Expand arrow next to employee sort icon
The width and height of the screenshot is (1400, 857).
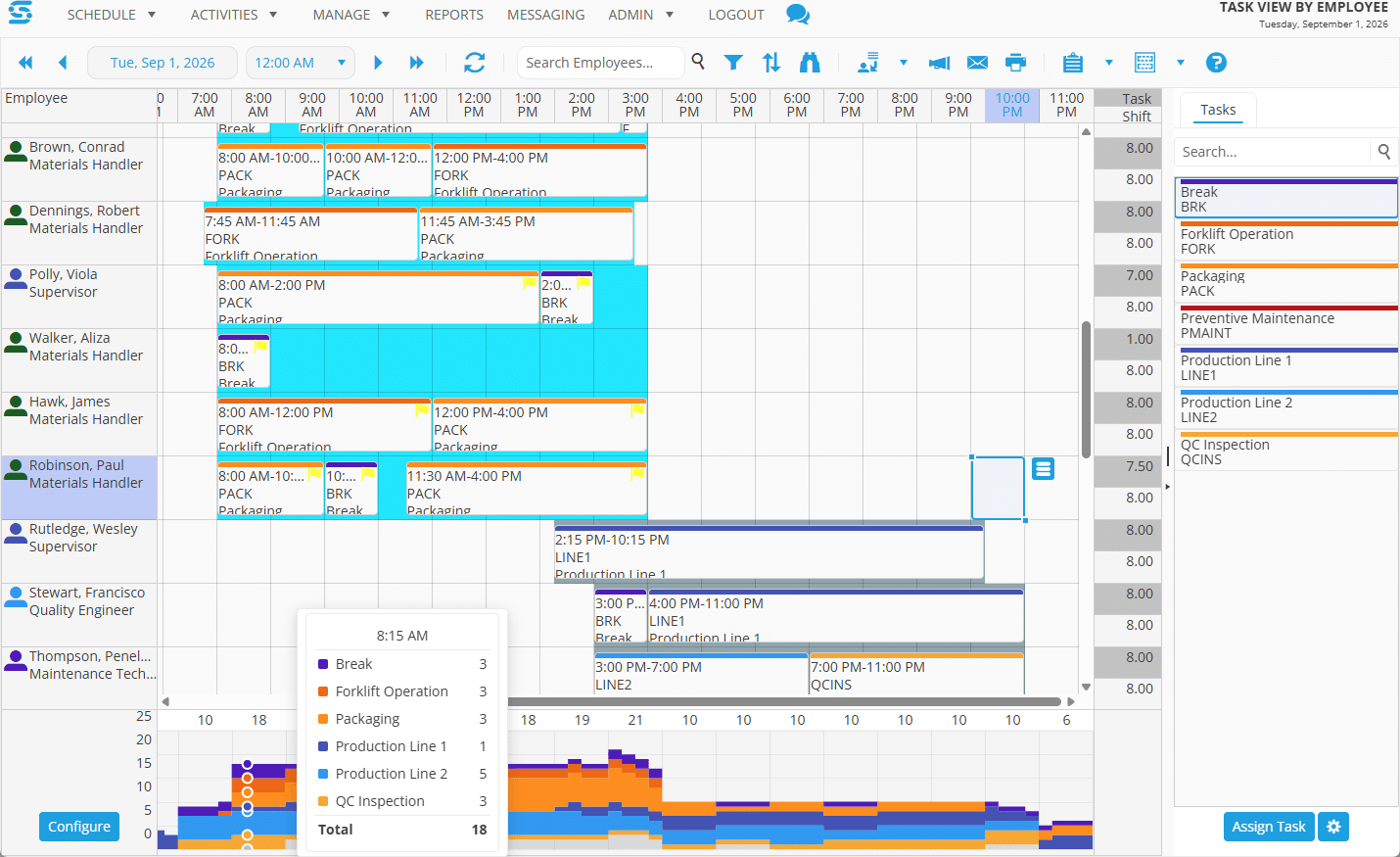[904, 63]
